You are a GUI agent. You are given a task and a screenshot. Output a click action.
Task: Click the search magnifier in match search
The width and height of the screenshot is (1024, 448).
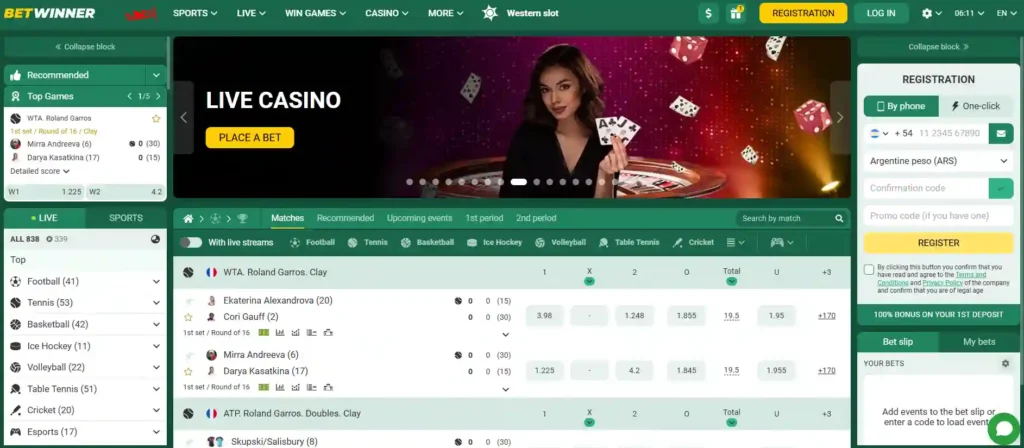(x=839, y=218)
